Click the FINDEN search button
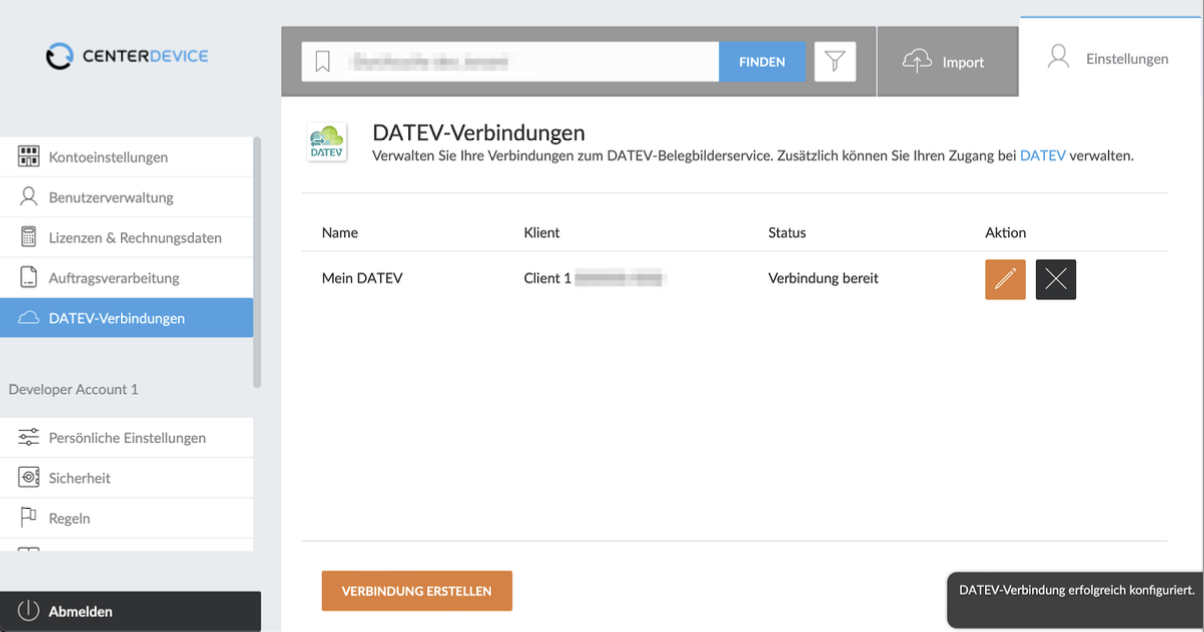 pyautogui.click(x=762, y=62)
